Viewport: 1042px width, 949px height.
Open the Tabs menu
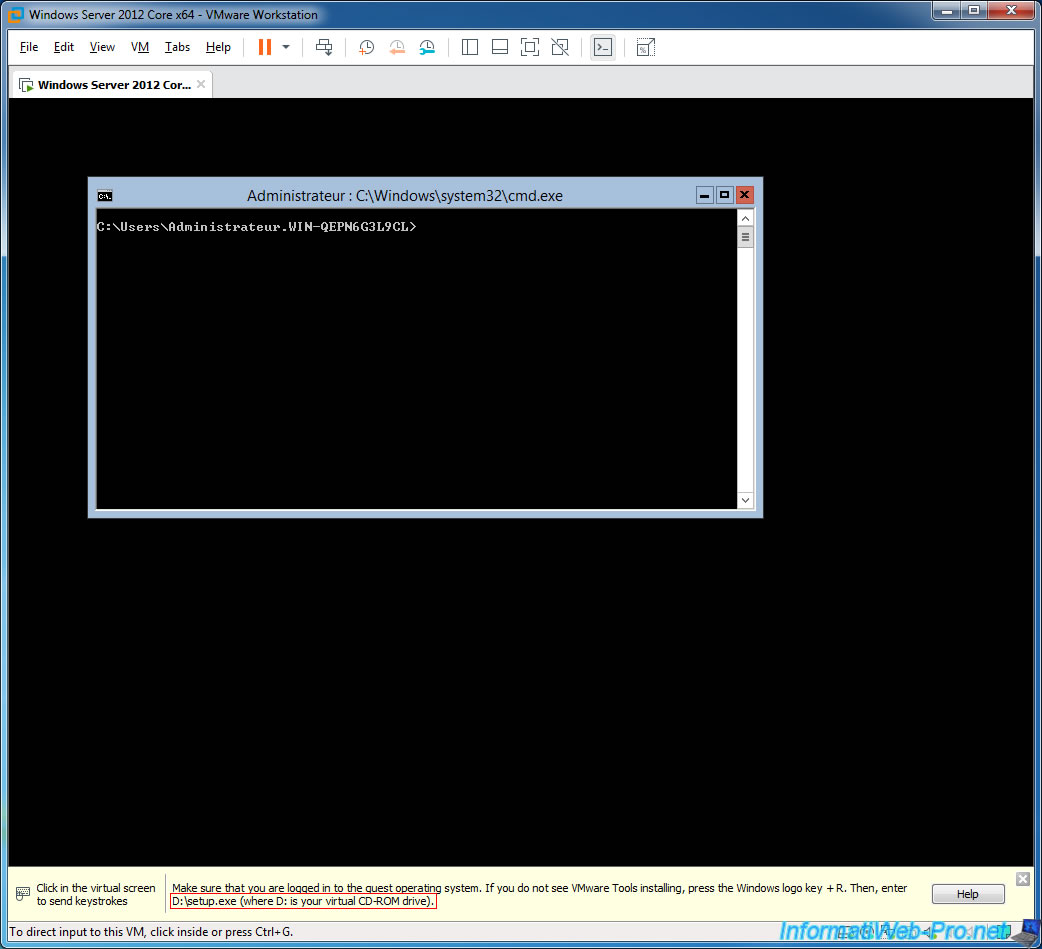[x=177, y=47]
